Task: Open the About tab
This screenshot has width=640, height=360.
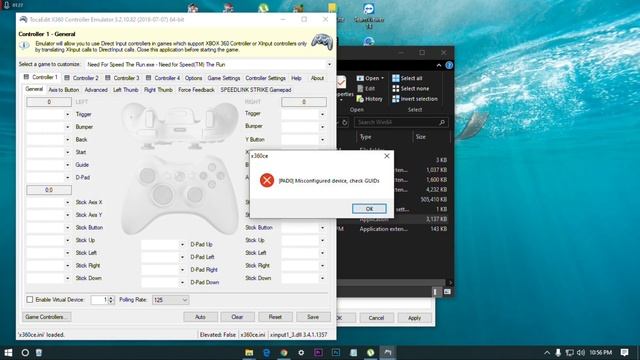Action: (317, 78)
